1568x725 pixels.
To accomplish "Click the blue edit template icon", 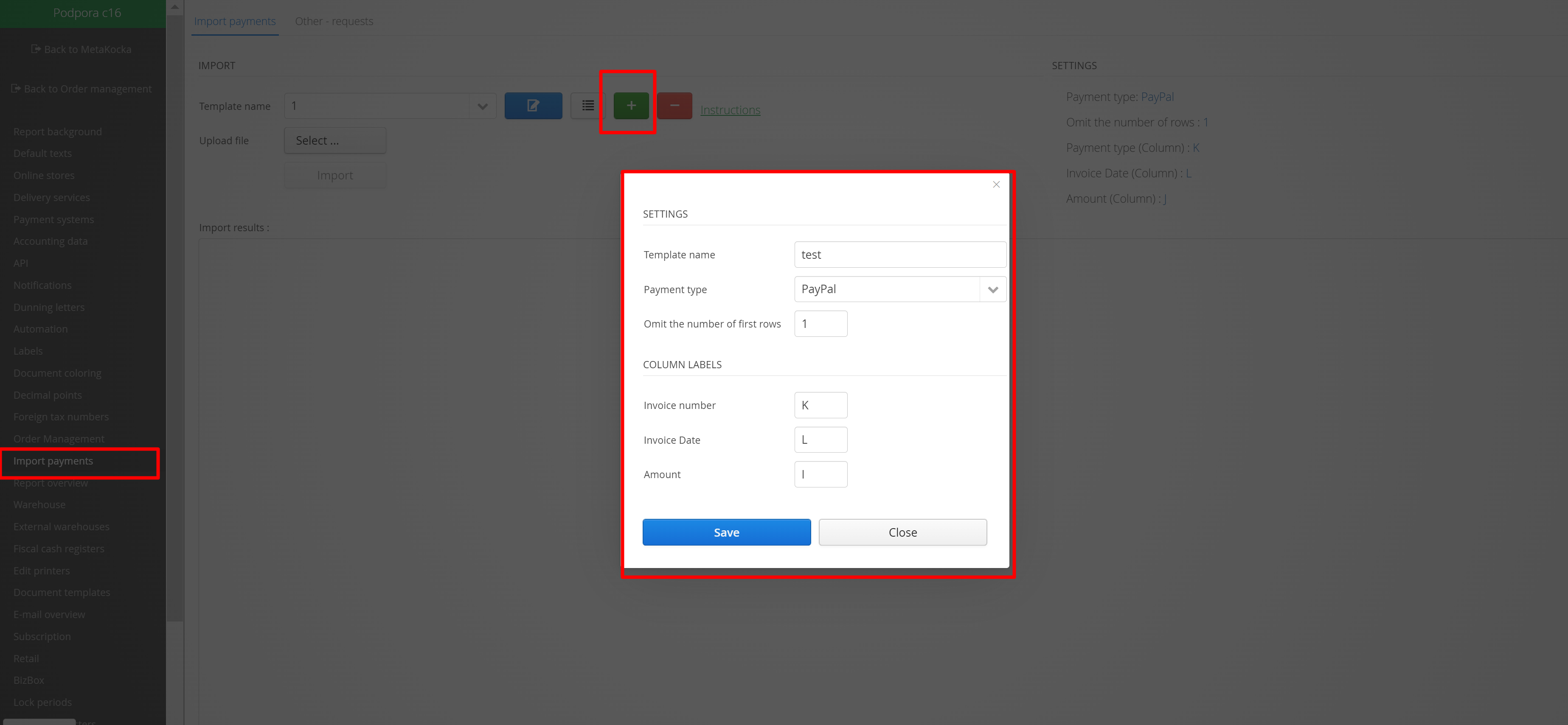I will 533,106.
